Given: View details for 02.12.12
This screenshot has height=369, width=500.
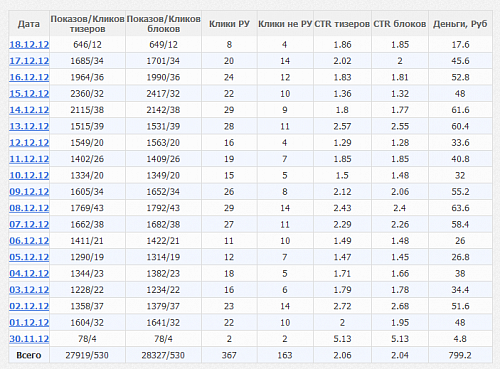Looking at the screenshot, I should tap(29, 306).
